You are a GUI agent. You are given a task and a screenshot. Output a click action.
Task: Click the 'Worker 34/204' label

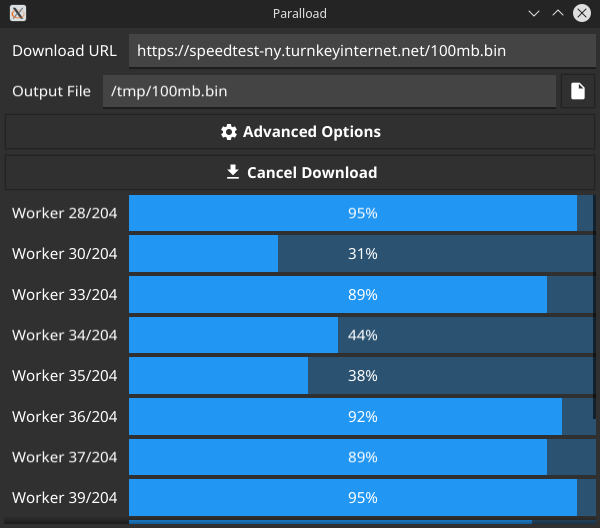click(64, 335)
